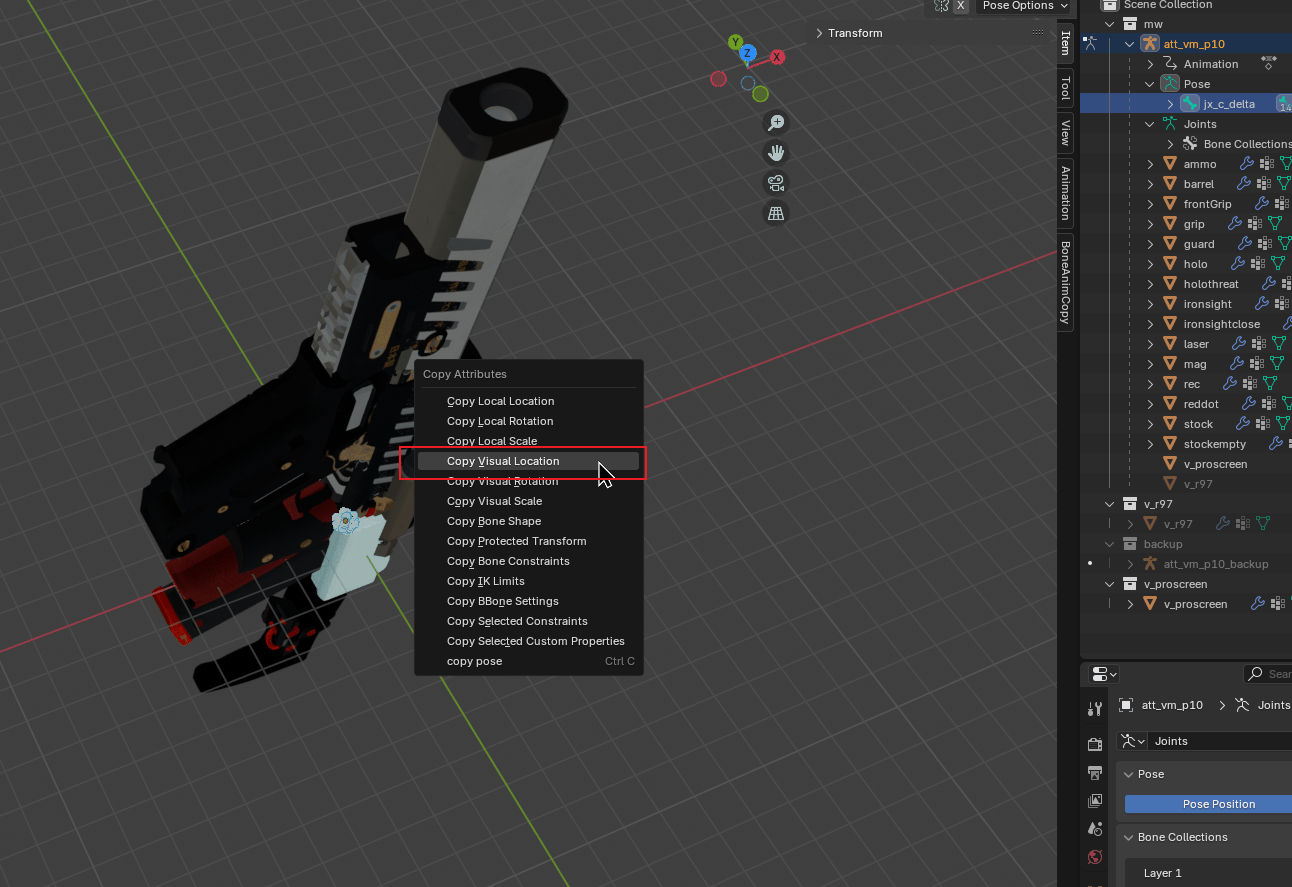
Task: Open the Render properties tab icon
Action: click(1095, 744)
